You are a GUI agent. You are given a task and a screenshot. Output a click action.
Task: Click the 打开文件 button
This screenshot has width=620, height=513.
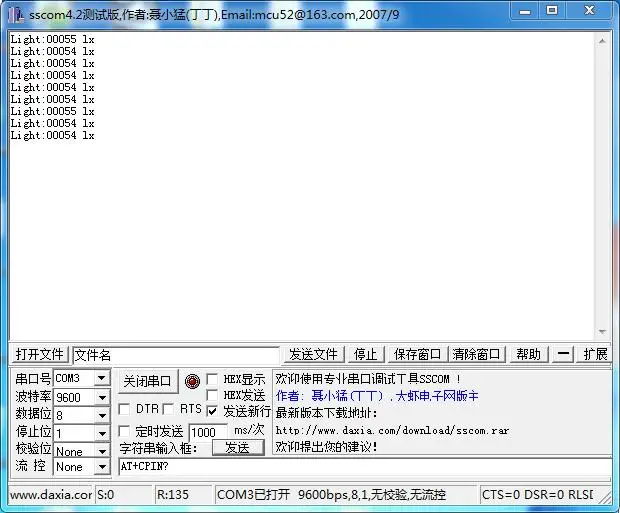40,354
